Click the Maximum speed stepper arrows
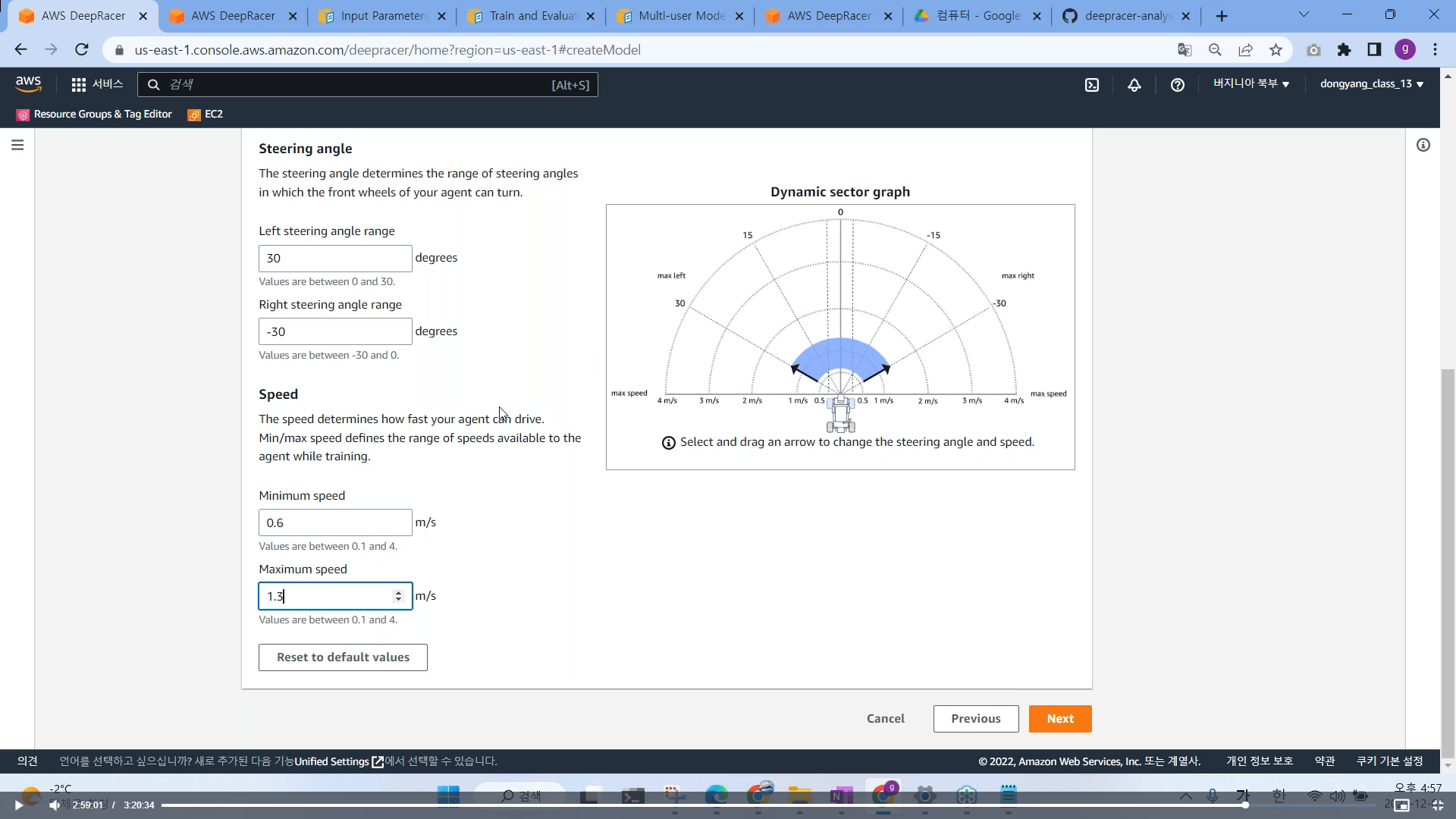1456x819 pixels. click(398, 596)
